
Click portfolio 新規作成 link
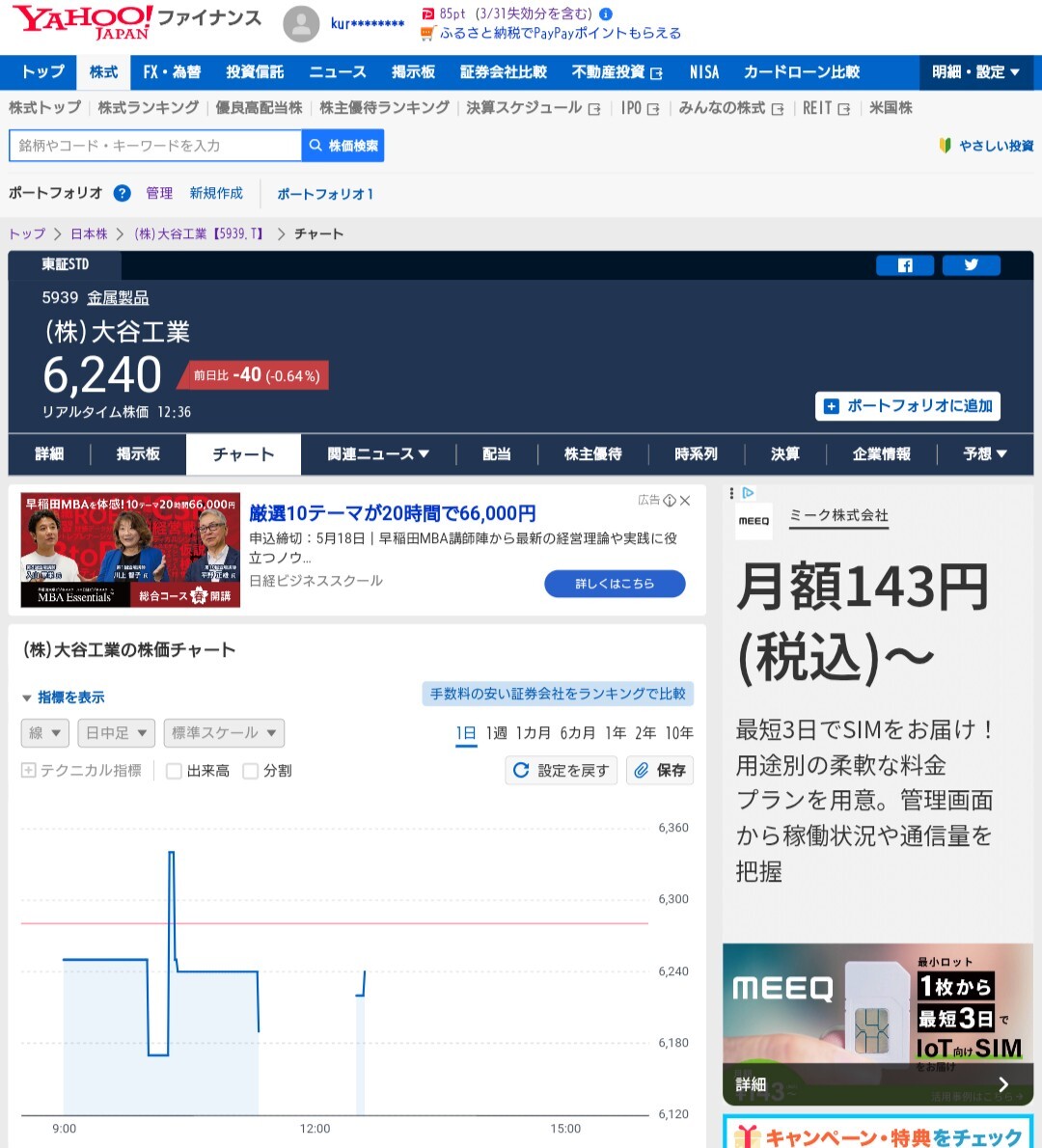(216, 193)
